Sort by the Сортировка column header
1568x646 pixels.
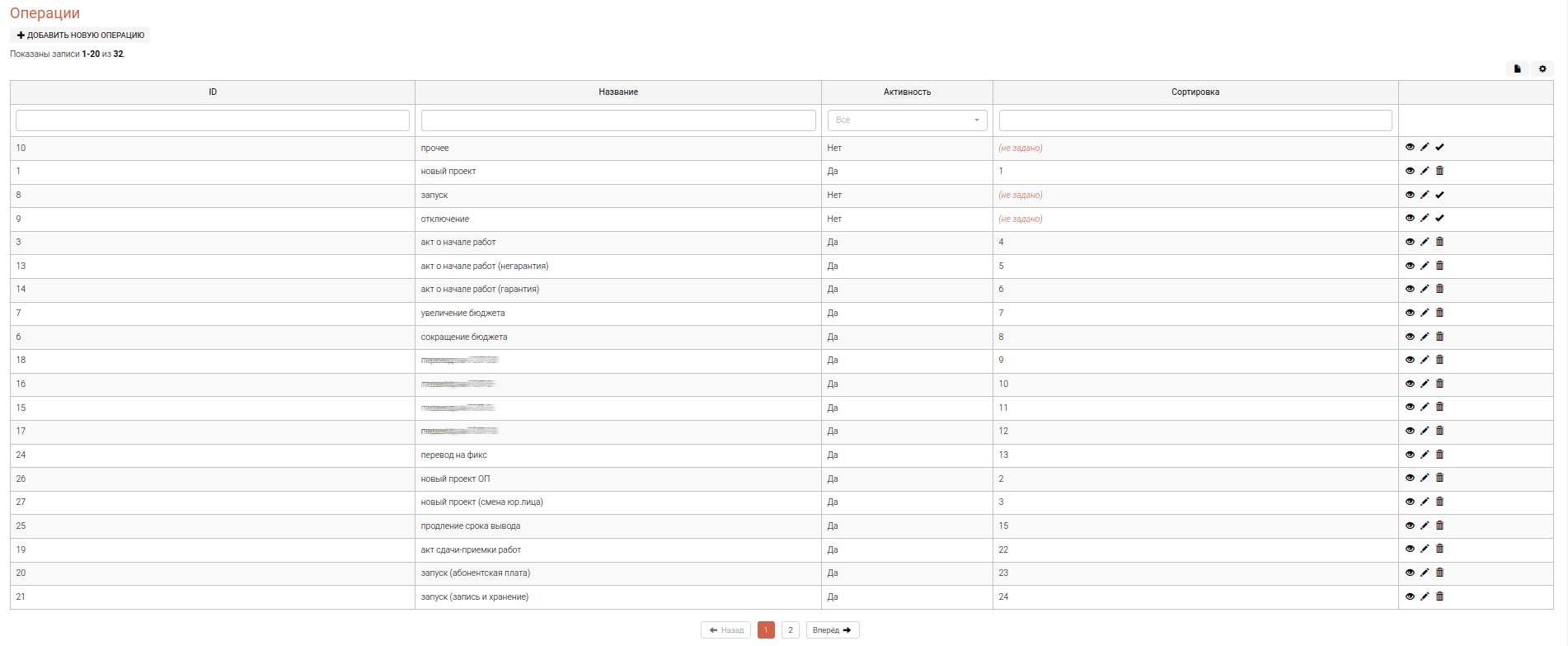point(1195,92)
